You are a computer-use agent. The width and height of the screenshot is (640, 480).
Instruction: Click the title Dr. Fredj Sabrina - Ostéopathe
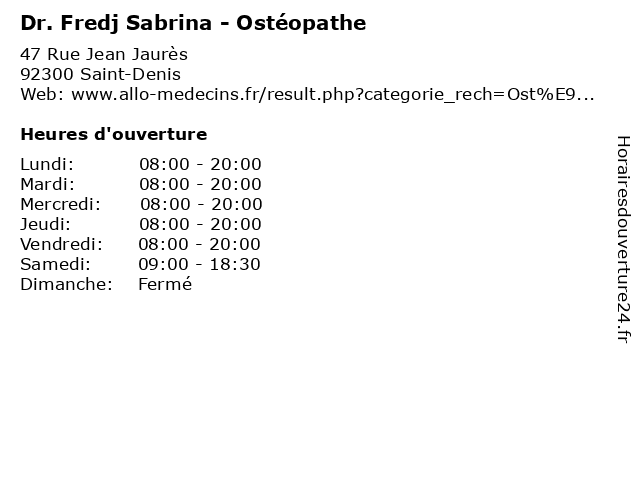pos(192,22)
